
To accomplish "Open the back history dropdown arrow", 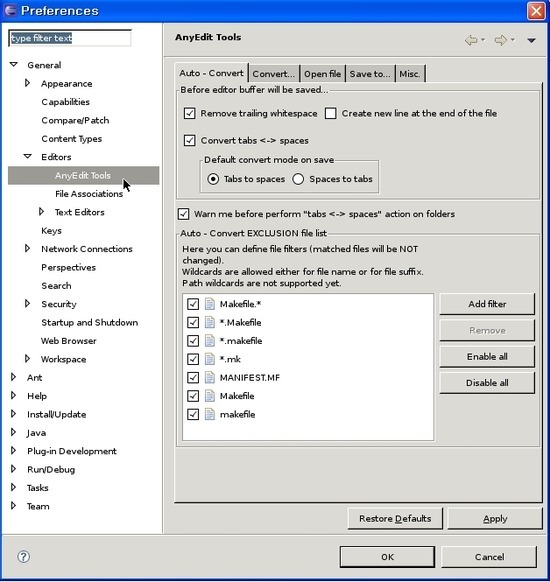I will click(x=483, y=39).
